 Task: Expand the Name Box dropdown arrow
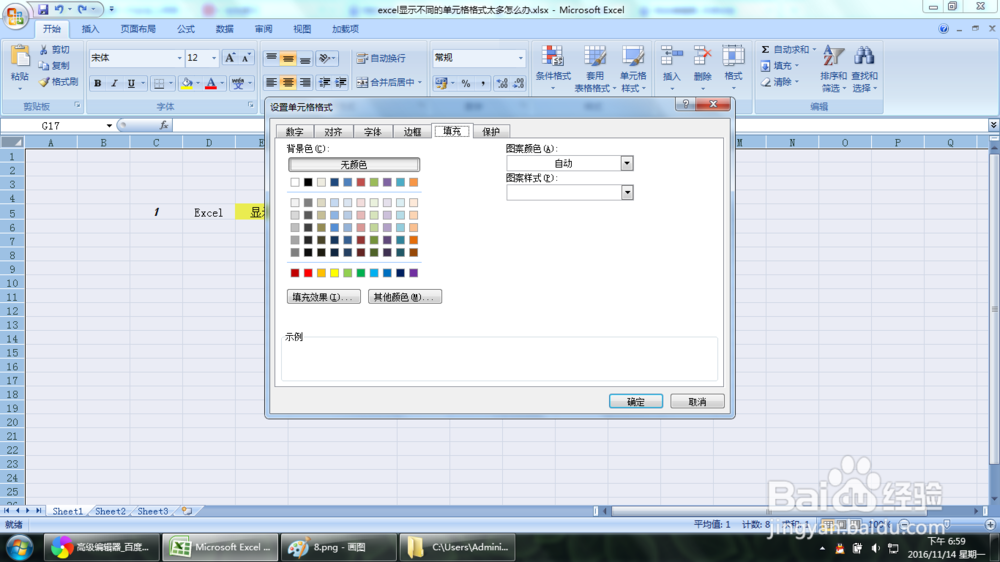109,126
